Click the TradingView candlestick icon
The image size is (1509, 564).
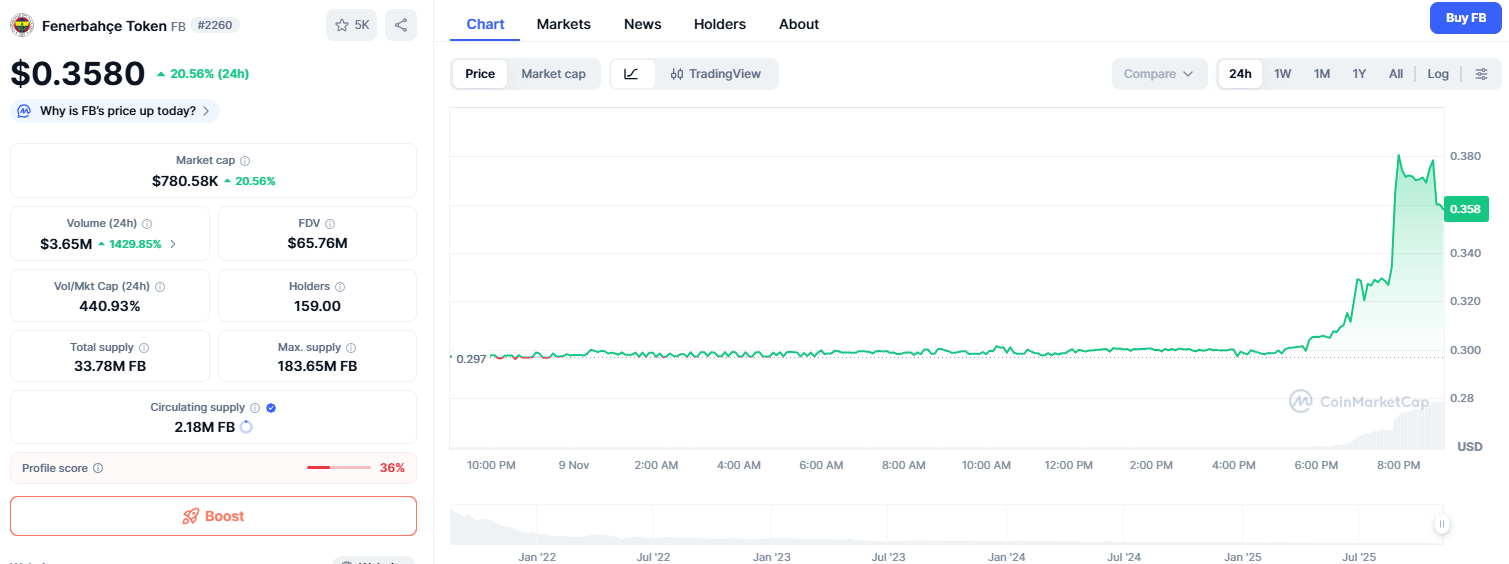(x=677, y=74)
